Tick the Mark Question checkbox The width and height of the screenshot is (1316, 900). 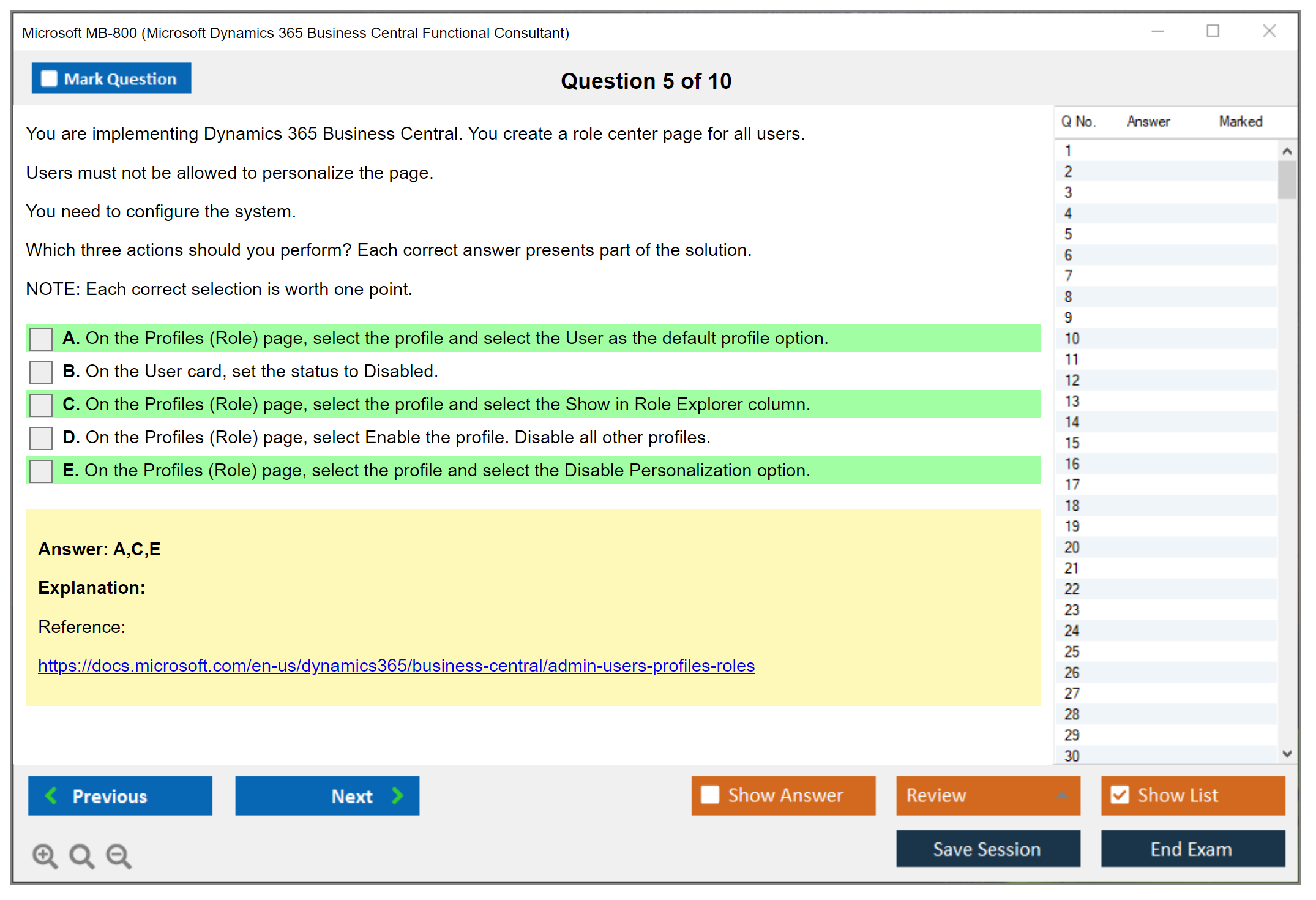coord(49,78)
